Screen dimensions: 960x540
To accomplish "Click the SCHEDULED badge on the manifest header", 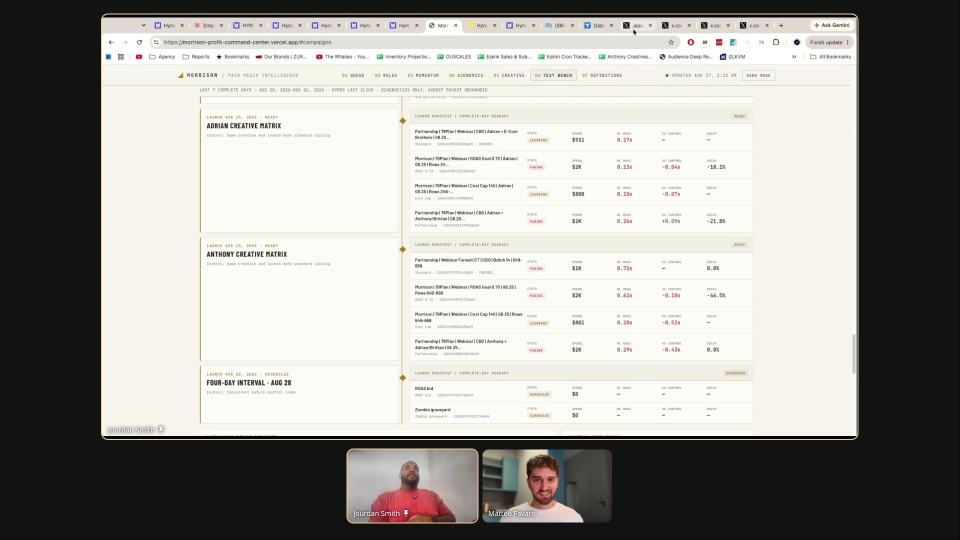I will (x=735, y=373).
